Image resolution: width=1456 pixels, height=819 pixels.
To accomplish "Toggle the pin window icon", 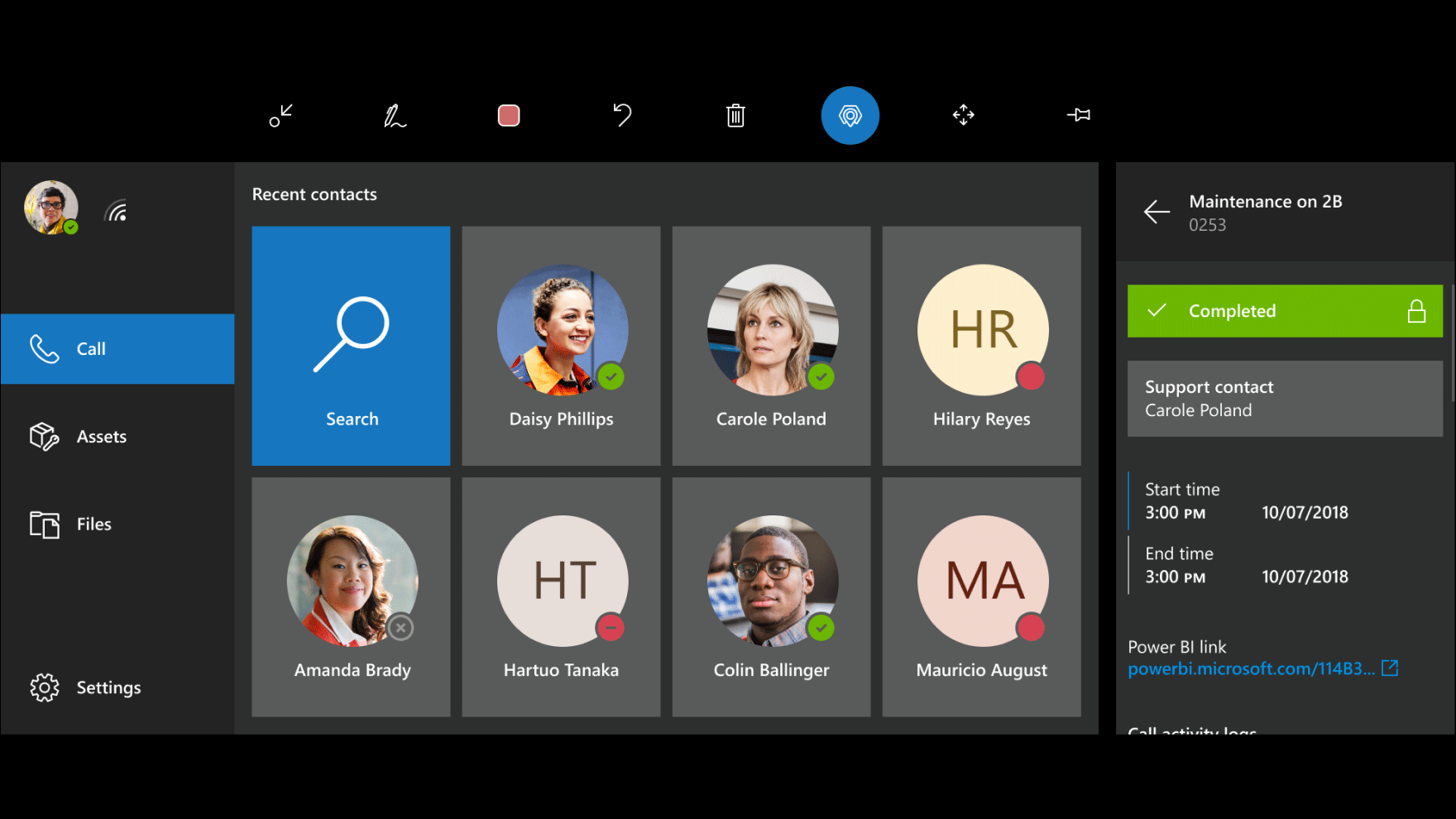I will coord(1078,116).
